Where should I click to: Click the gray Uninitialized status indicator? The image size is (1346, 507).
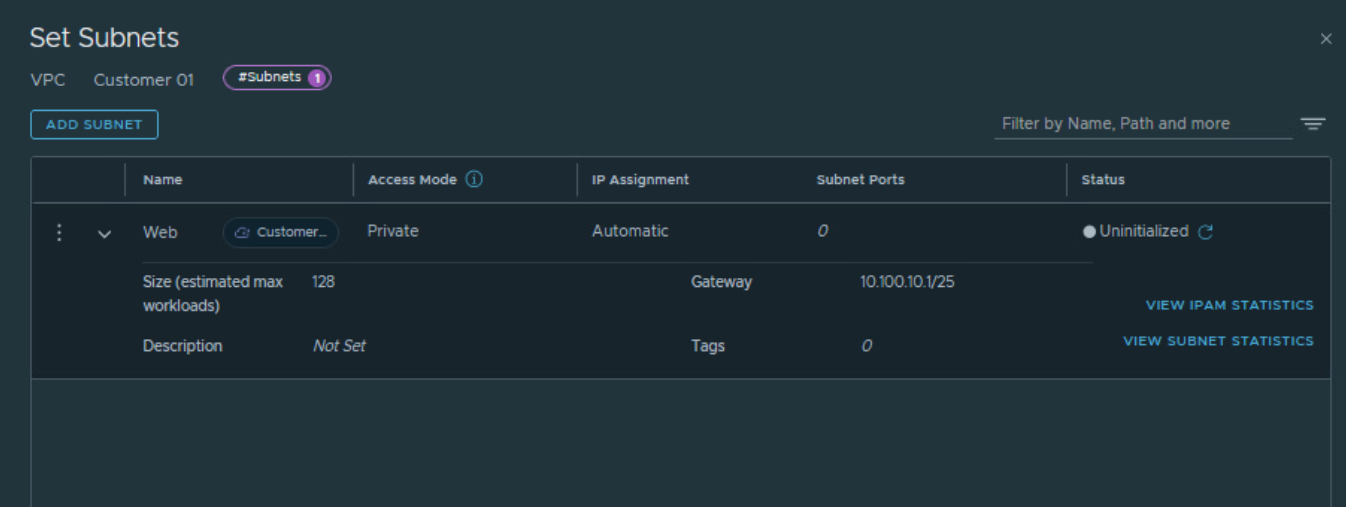(x=1089, y=232)
